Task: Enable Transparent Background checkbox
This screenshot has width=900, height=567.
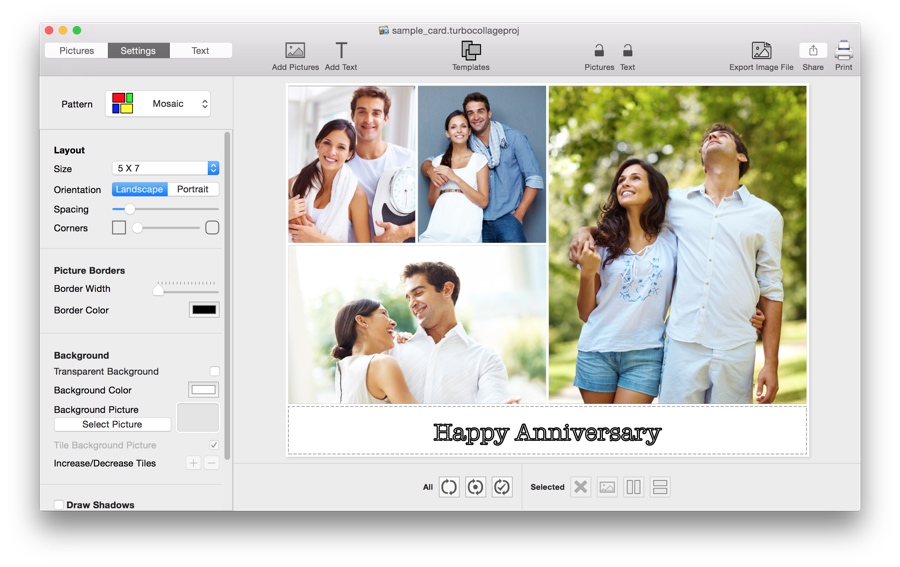Action: pos(214,371)
